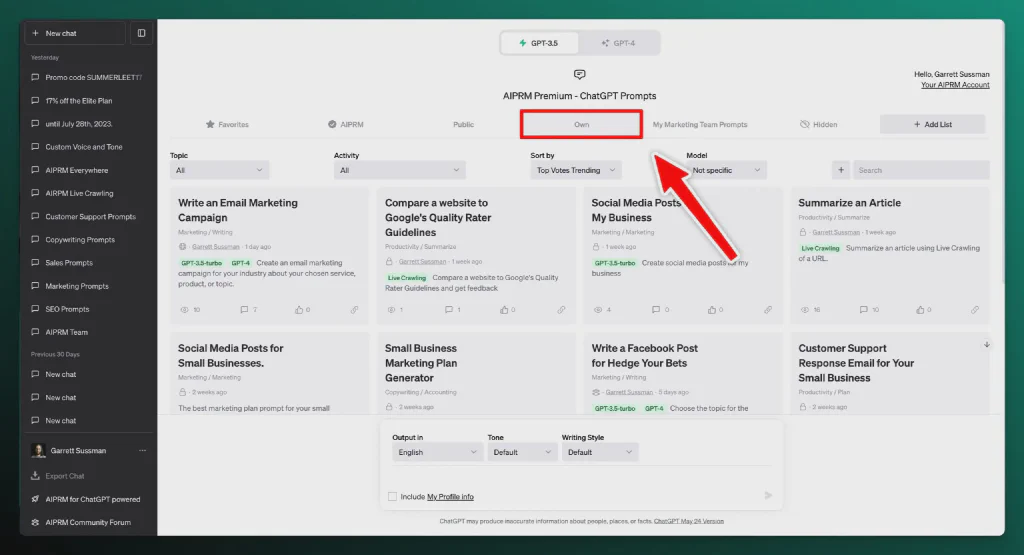The width and height of the screenshot is (1024, 555).
Task: Switch model to GPT-4
Action: (x=618, y=43)
